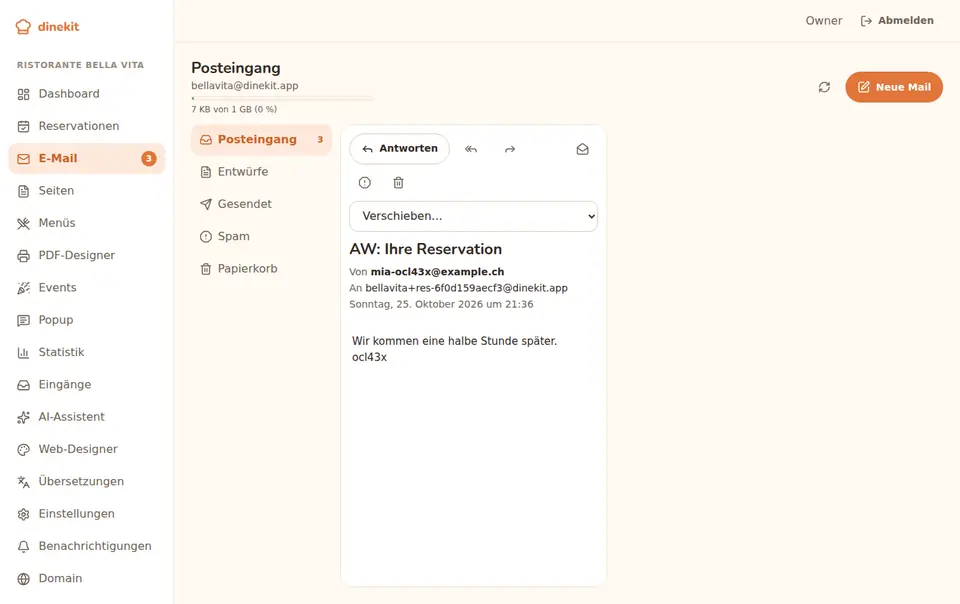Click the Seiten document icon
Screen dimensions: 960x604
click(x=23, y=192)
